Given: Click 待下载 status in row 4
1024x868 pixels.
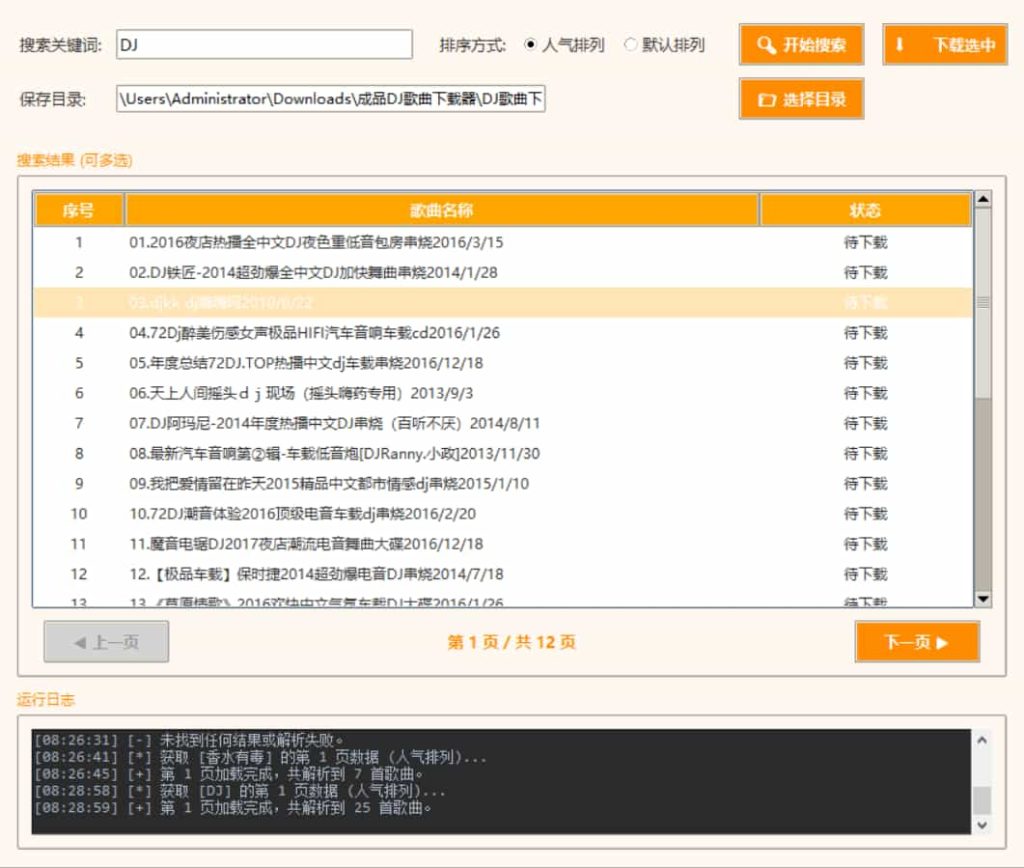Looking at the screenshot, I should (x=865, y=333).
